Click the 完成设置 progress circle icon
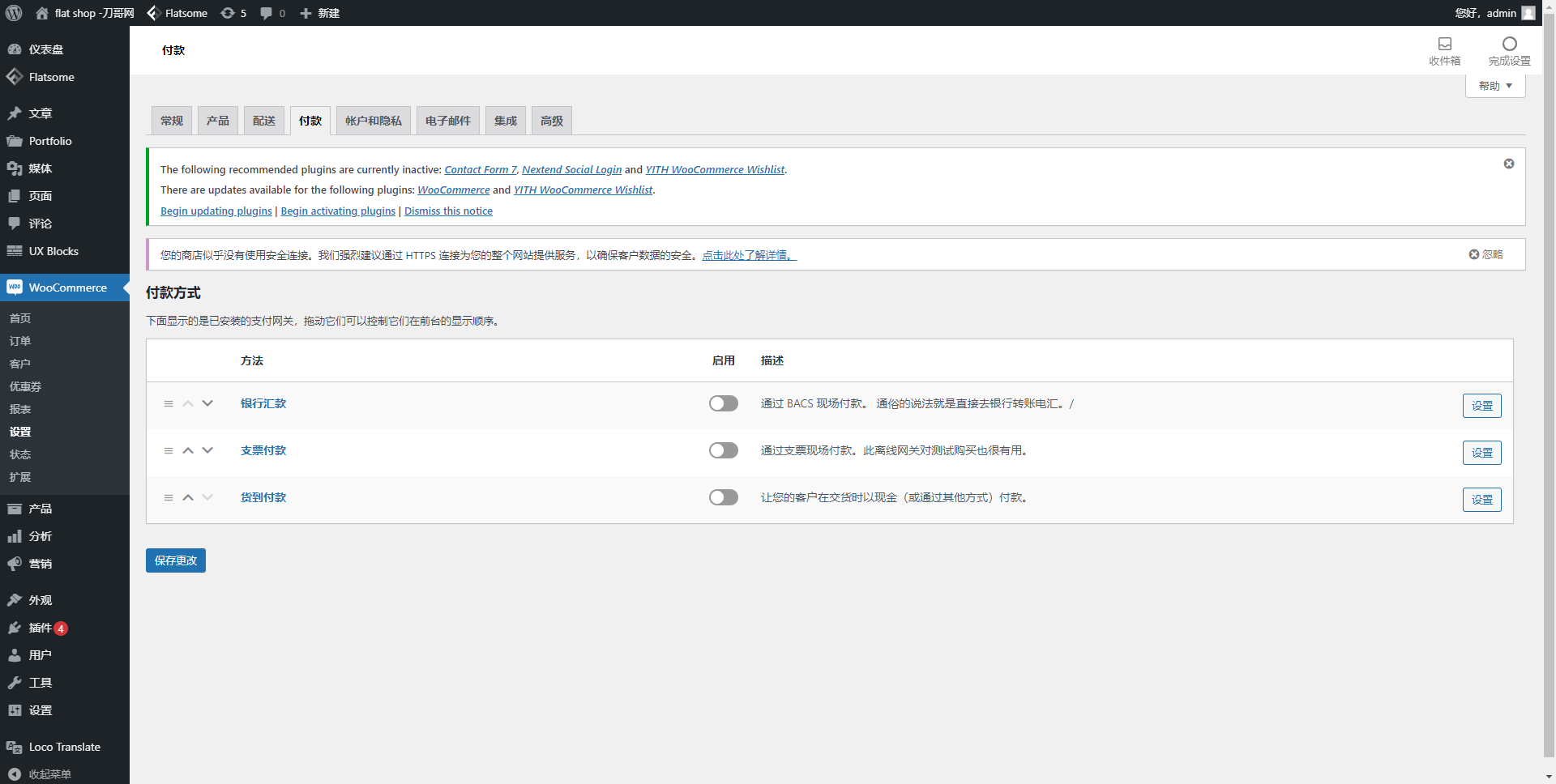Screen dimensions: 1556x784 pos(1509,45)
